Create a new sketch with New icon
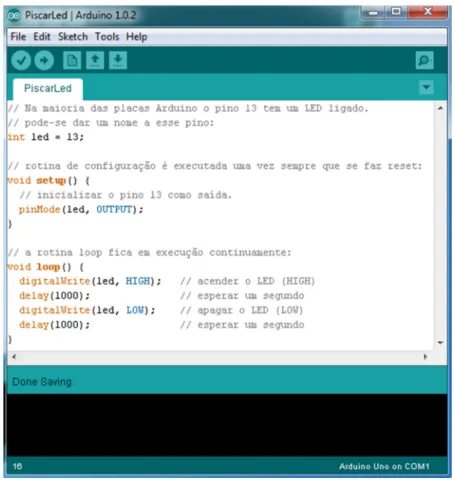The width and height of the screenshot is (454, 481). pos(72,60)
